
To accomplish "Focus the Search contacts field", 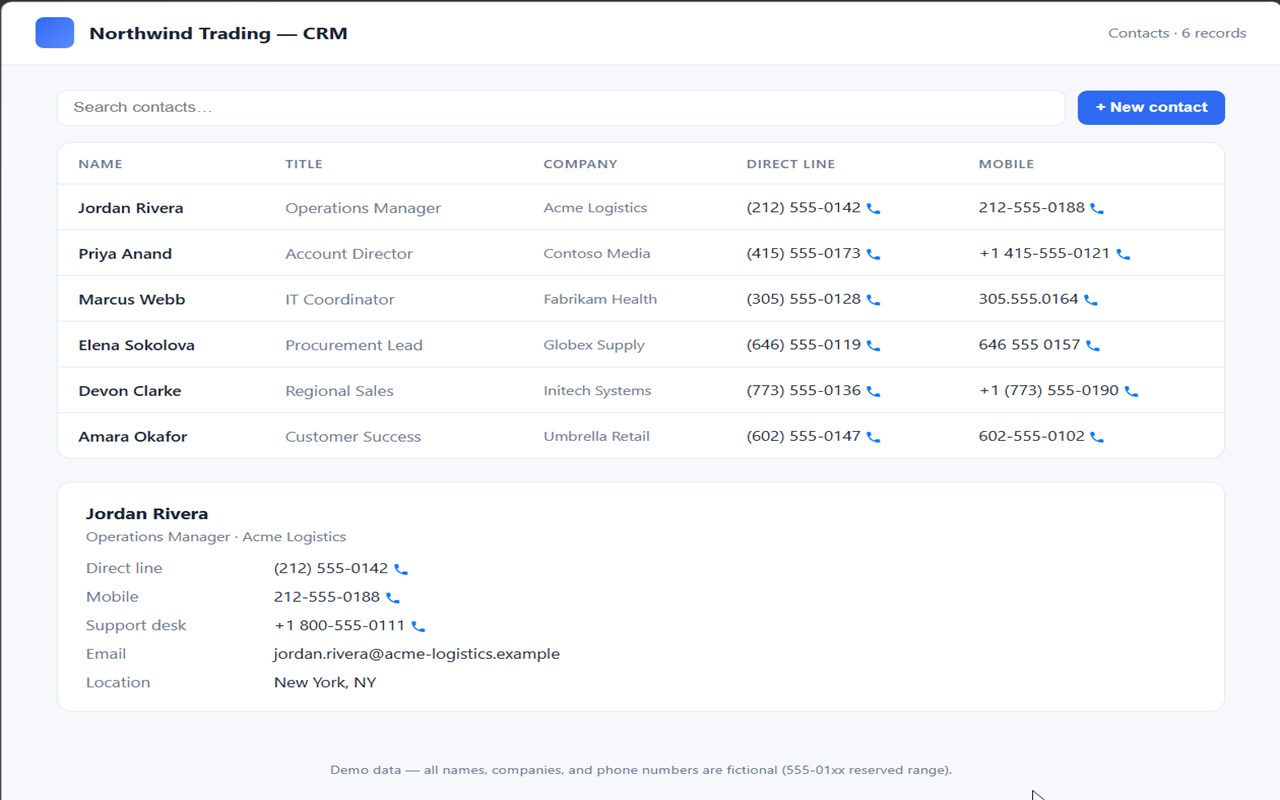I will [x=561, y=107].
